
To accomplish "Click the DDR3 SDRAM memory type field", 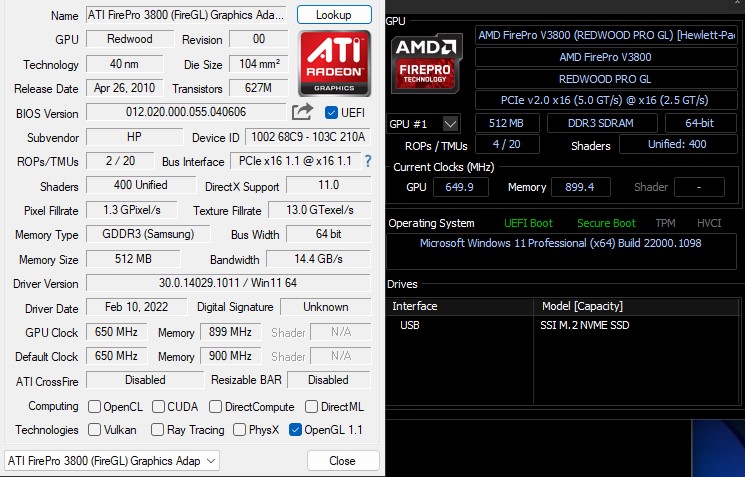I will click(x=602, y=124).
